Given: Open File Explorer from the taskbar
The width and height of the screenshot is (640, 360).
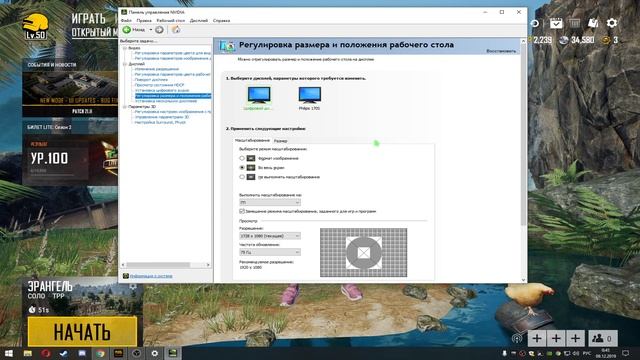Looking at the screenshot, I should coord(27,353).
